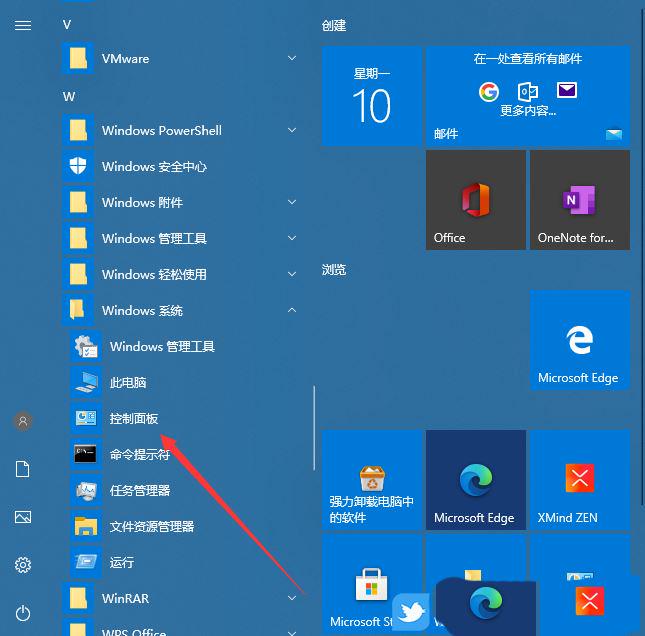
Task: Open the Windows PowerShell folder icon
Action: tap(78, 130)
